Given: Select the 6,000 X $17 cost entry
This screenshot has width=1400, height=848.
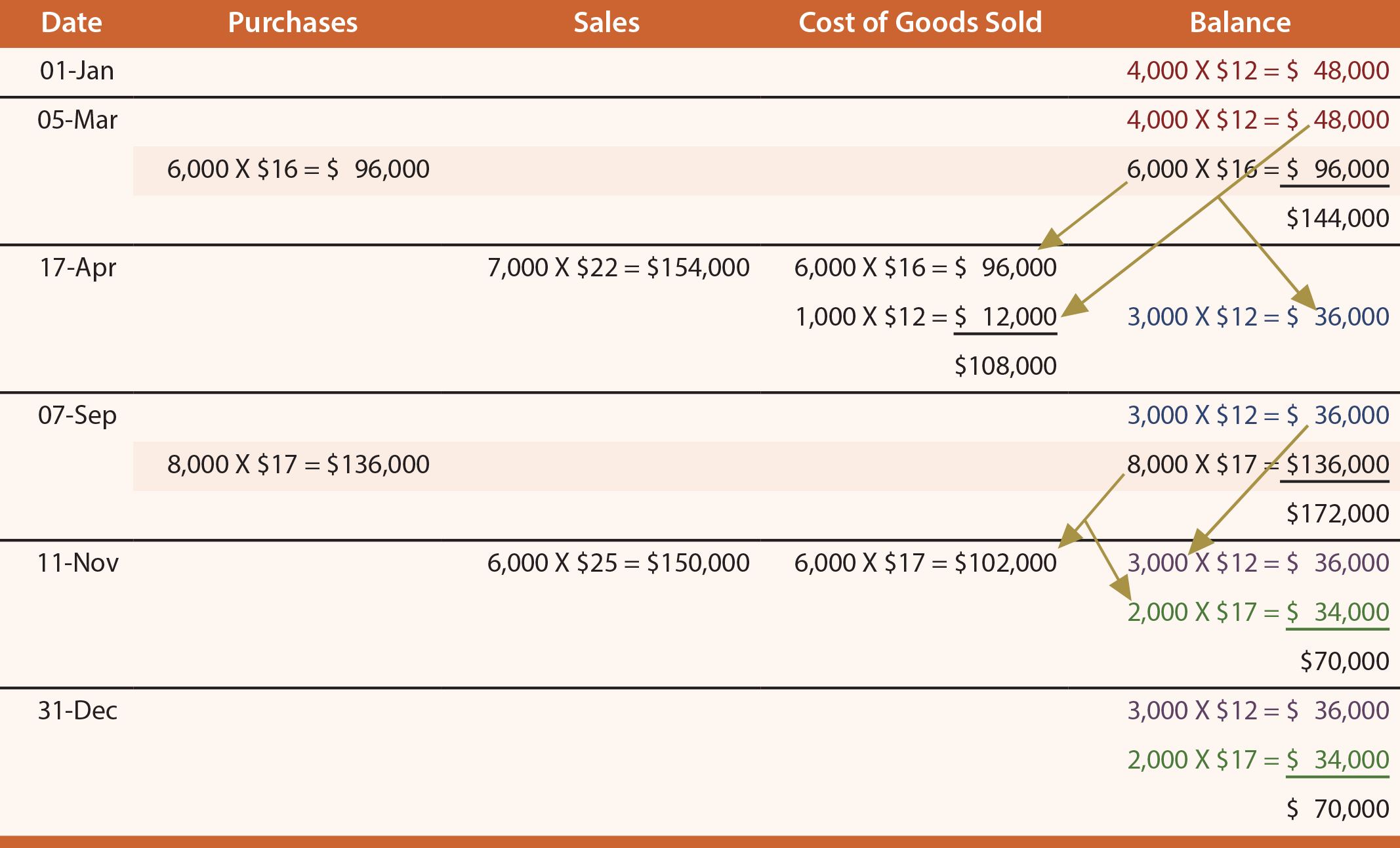Looking at the screenshot, I should 926,563.
